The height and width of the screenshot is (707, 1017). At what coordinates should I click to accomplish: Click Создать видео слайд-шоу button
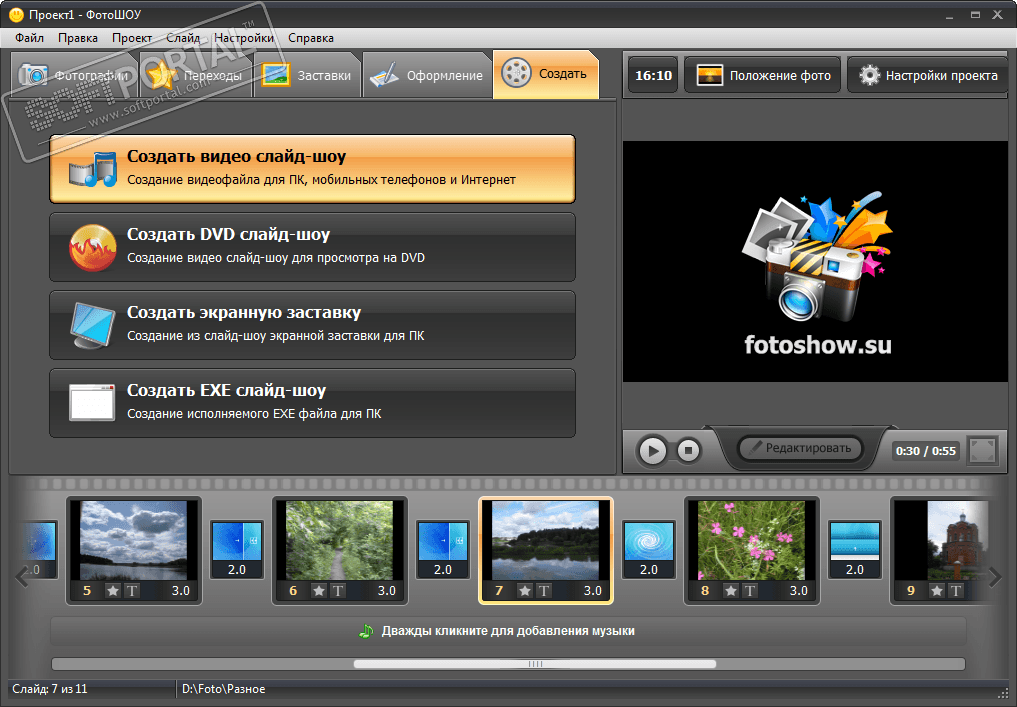coord(312,169)
